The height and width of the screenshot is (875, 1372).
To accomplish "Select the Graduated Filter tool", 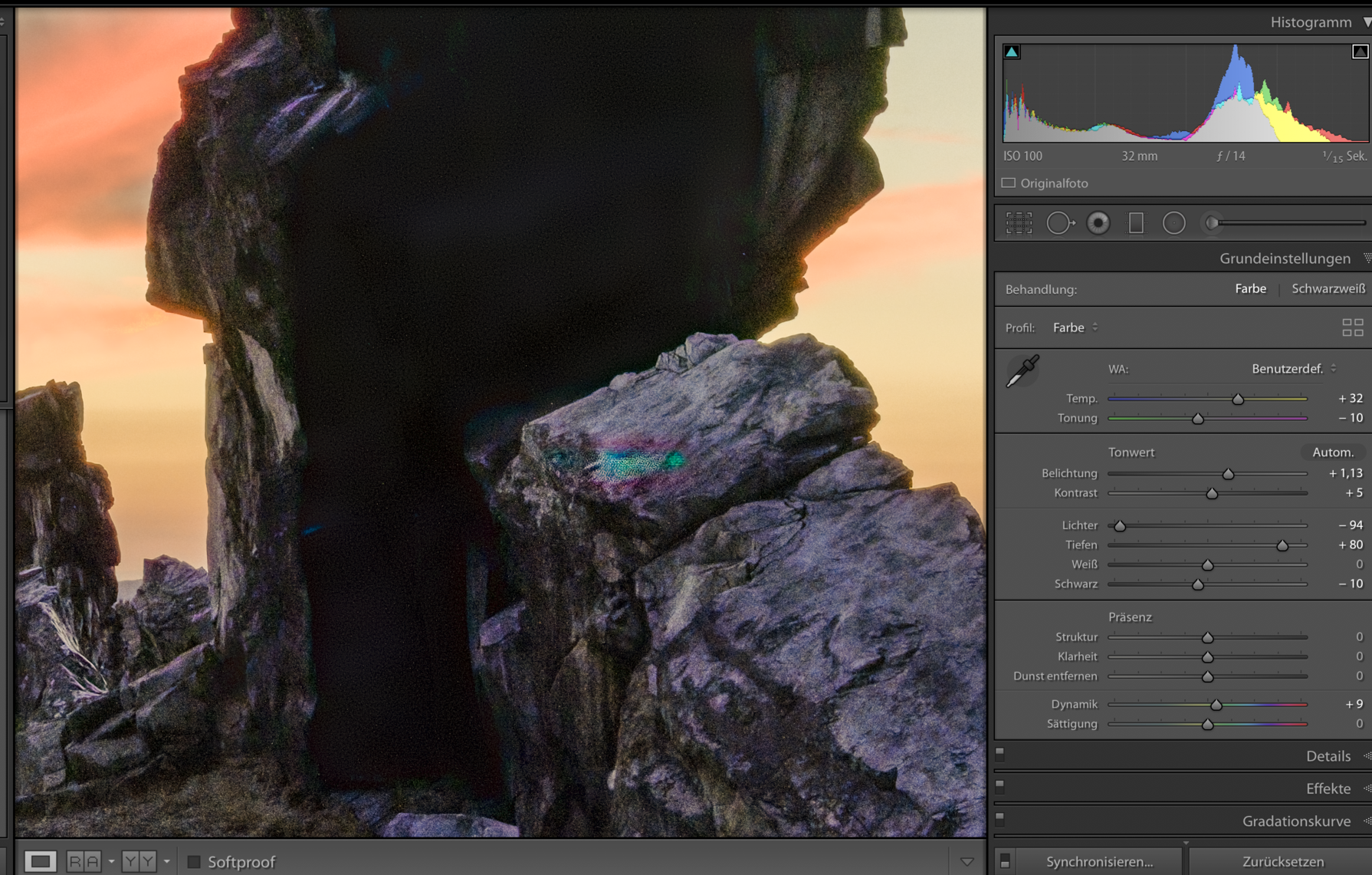I will click(1136, 223).
